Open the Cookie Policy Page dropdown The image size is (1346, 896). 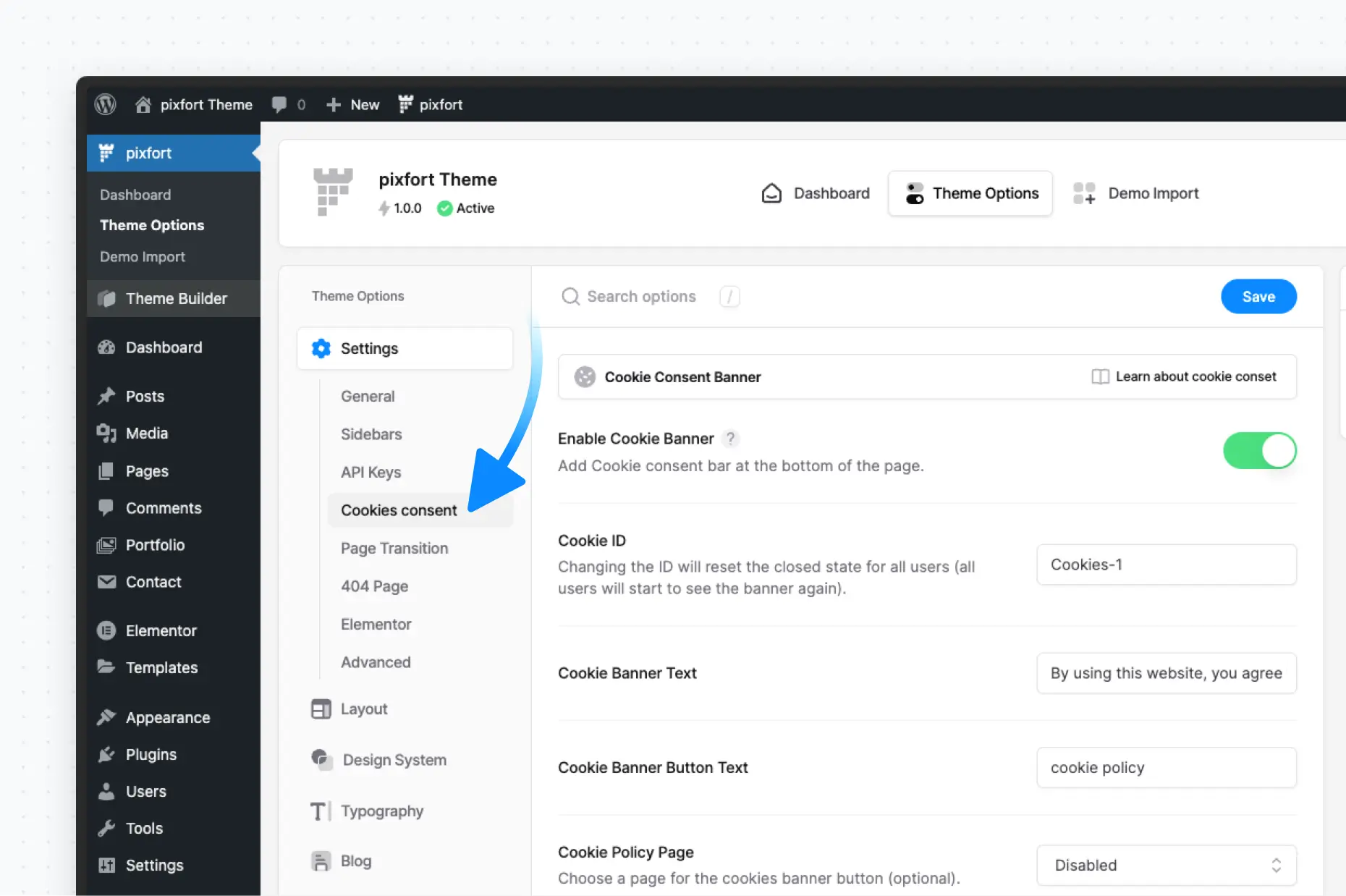1167,865
